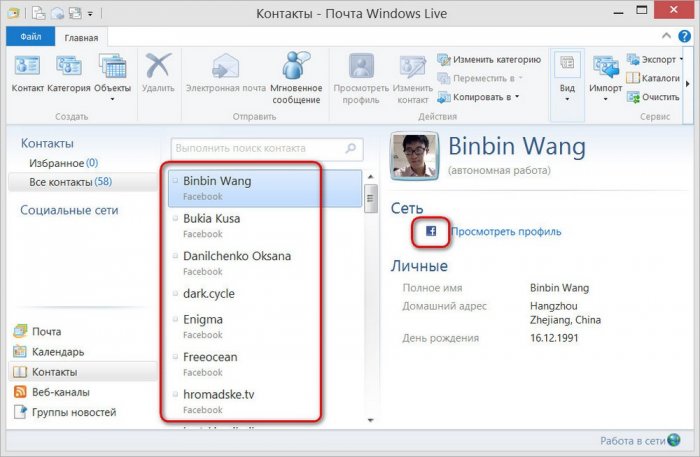
Task: Open the Объекты creation button
Action: [x=112, y=77]
